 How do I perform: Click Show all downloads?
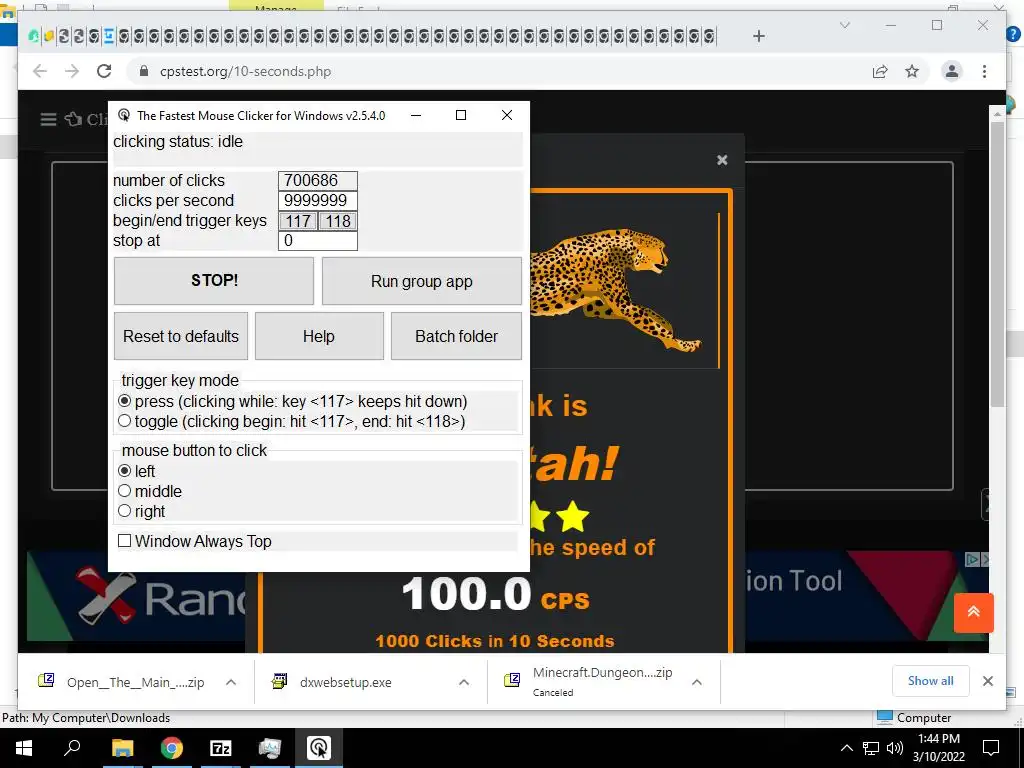point(930,680)
